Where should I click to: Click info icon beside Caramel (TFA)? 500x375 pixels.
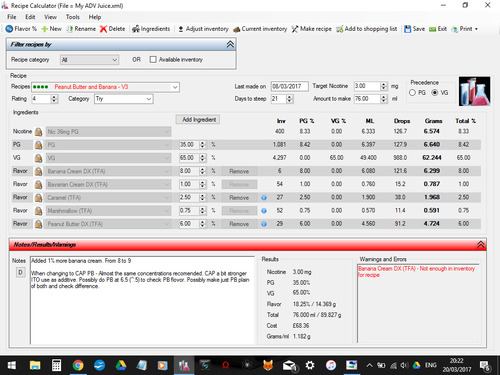(264, 198)
